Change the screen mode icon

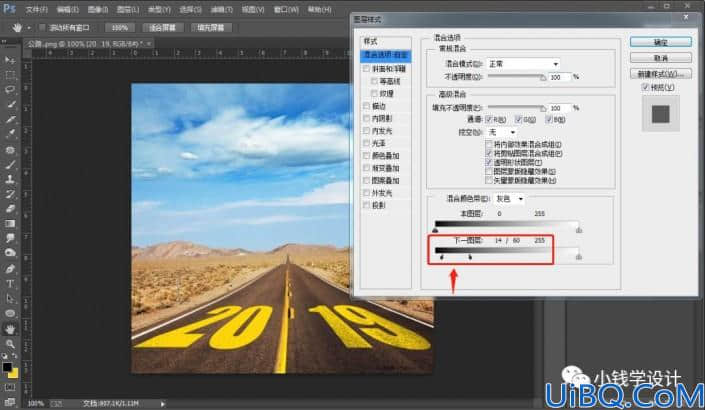10,401
